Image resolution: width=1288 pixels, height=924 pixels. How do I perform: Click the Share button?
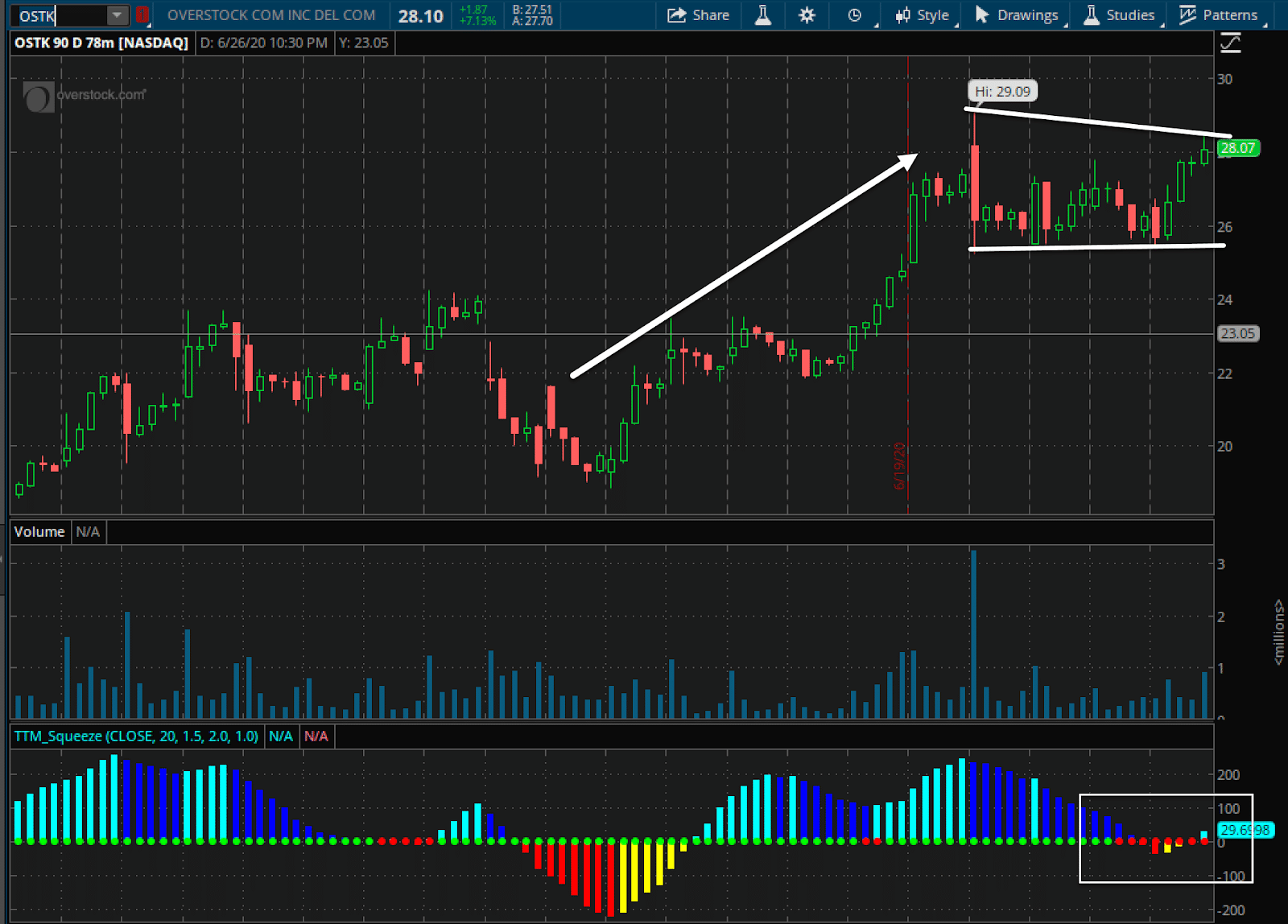pyautogui.click(x=699, y=15)
